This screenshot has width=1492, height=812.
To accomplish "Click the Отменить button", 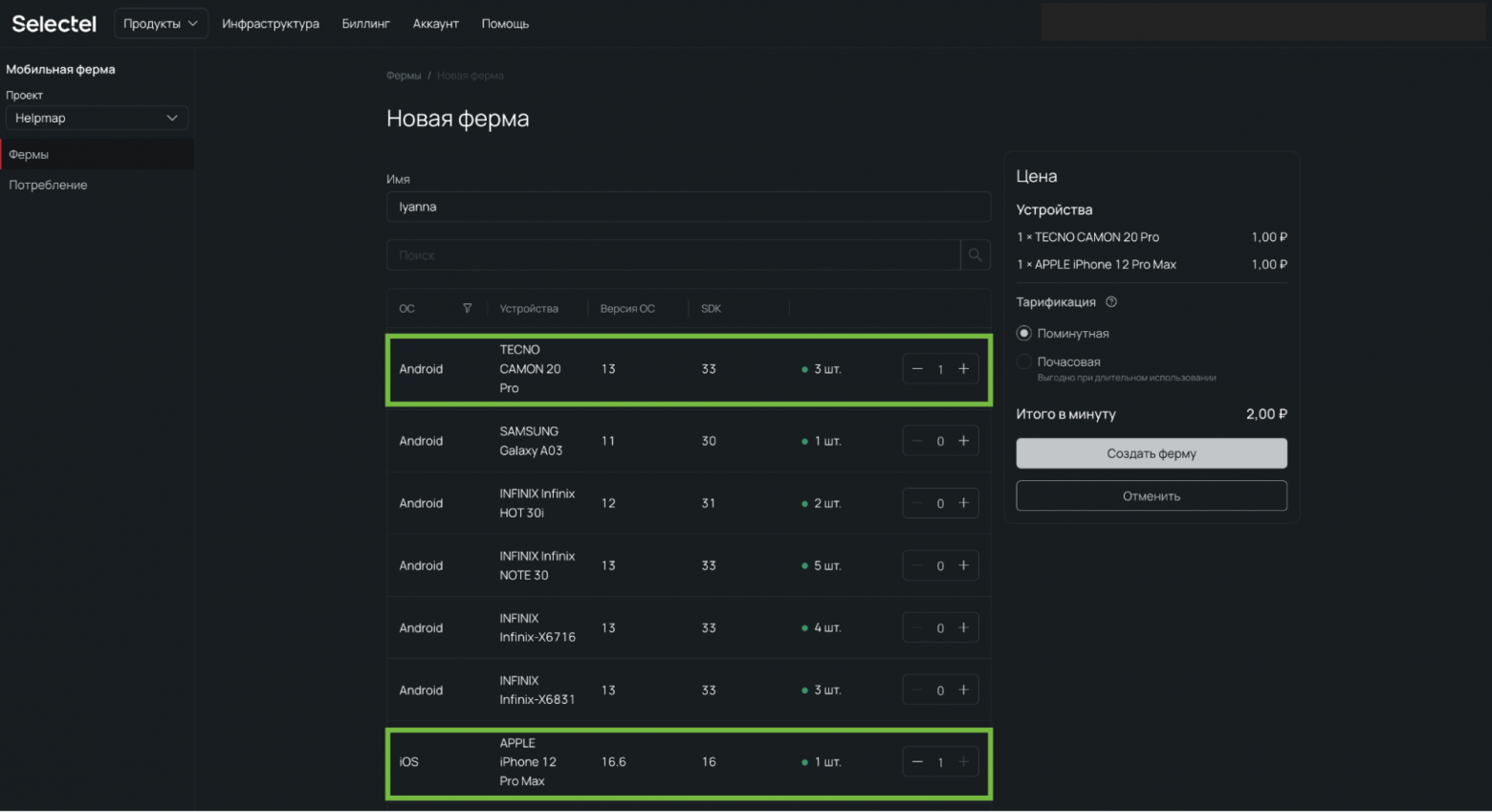I will [x=1151, y=495].
